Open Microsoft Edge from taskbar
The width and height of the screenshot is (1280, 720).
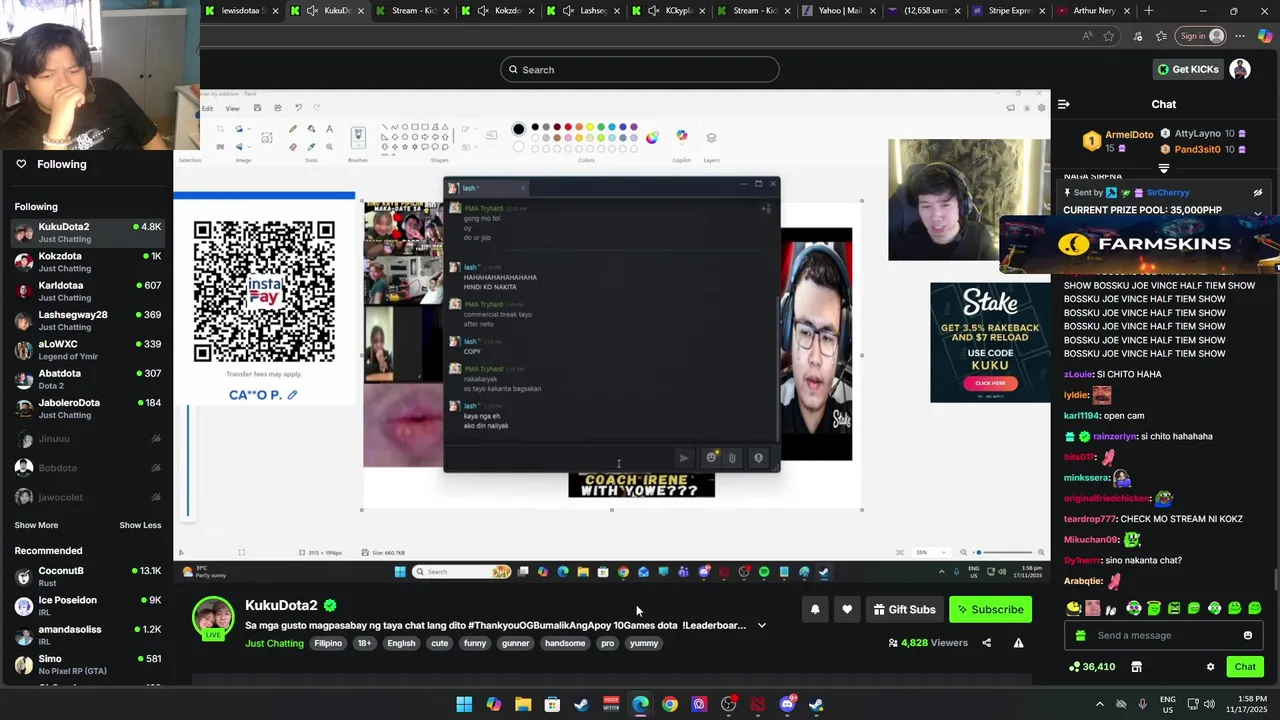[x=640, y=704]
